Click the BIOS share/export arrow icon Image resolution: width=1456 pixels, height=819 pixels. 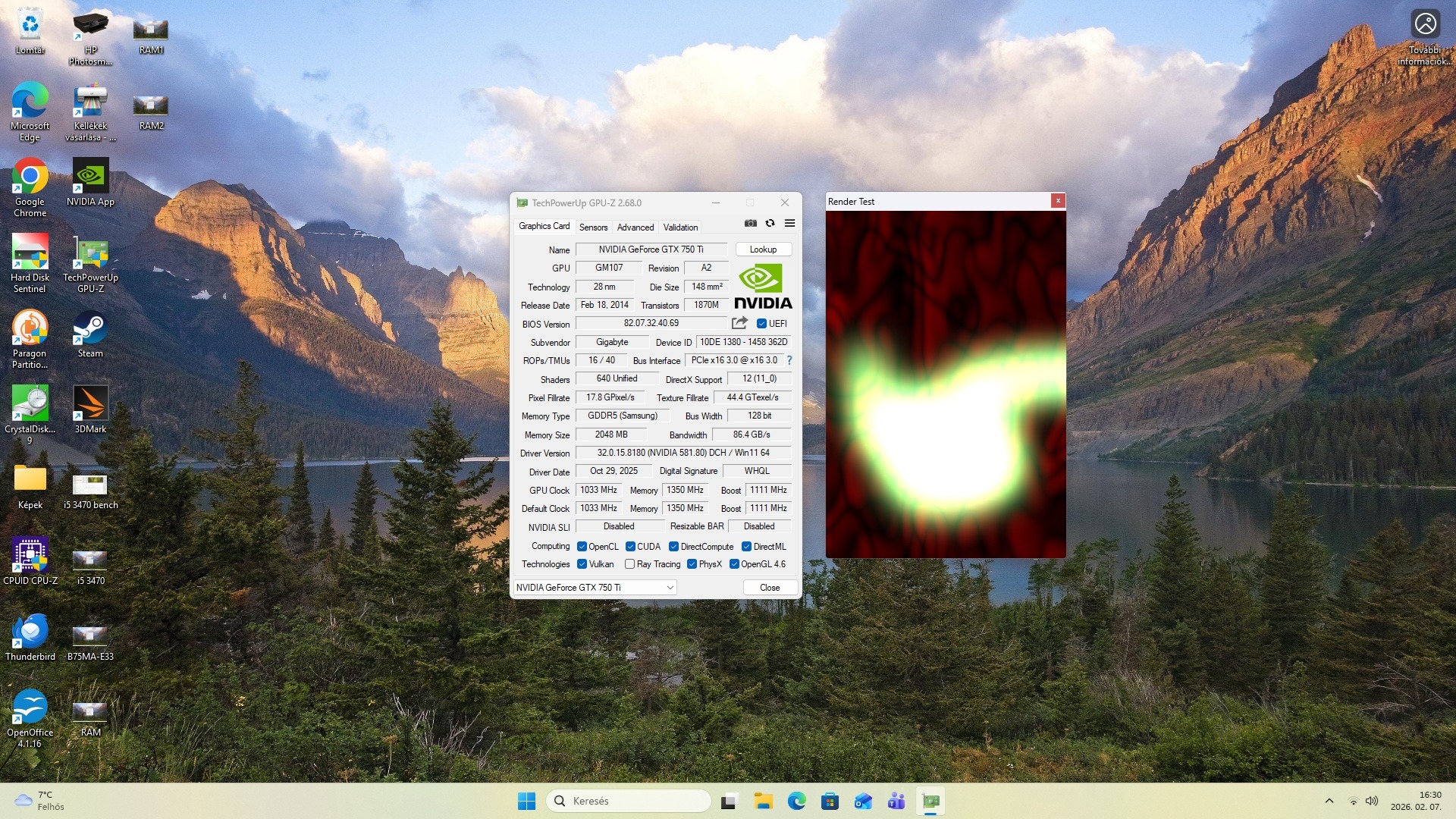(739, 323)
